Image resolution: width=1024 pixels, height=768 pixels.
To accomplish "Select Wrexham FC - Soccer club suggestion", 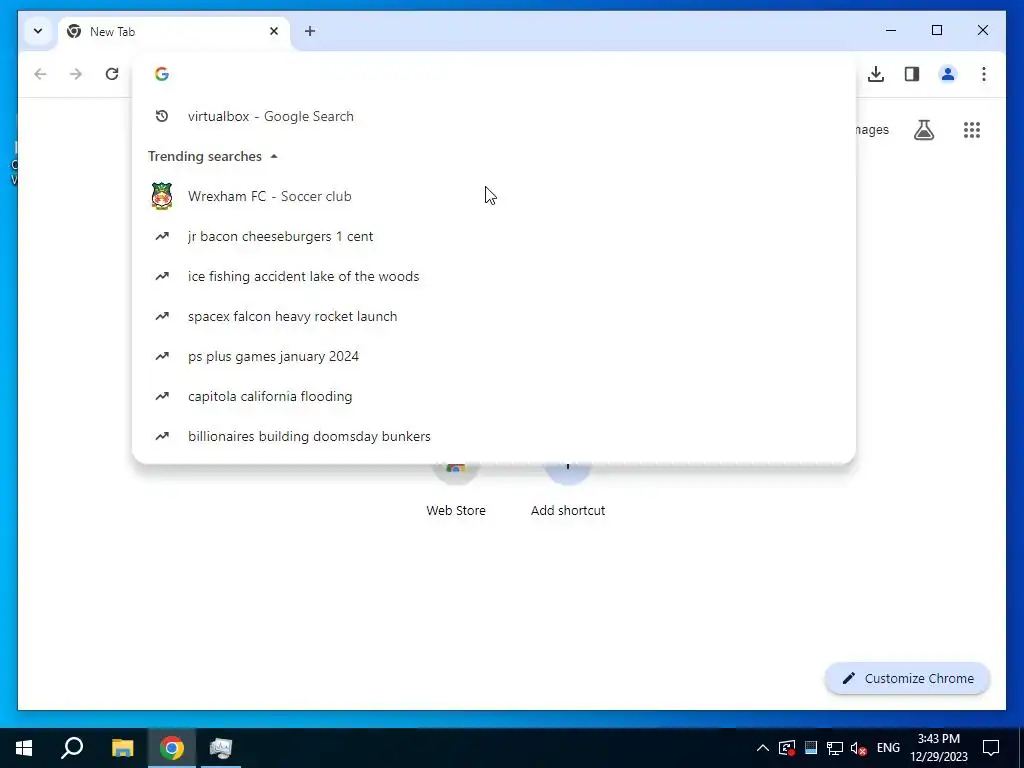I will (494, 196).
